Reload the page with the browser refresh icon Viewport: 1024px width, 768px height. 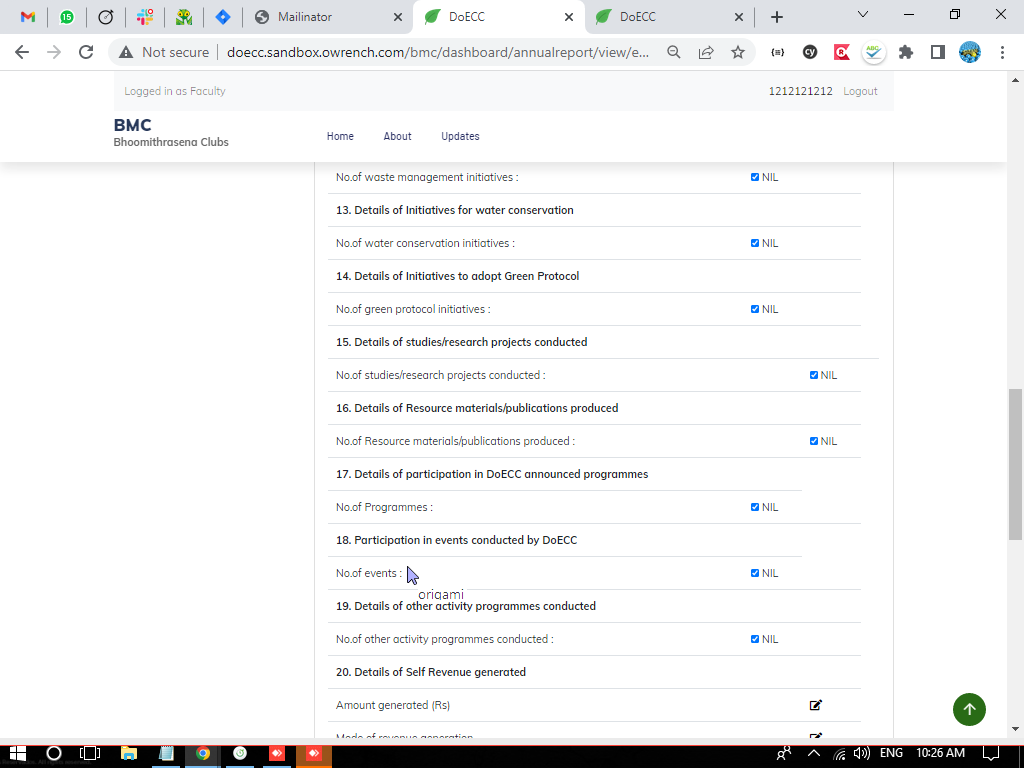pos(86,52)
